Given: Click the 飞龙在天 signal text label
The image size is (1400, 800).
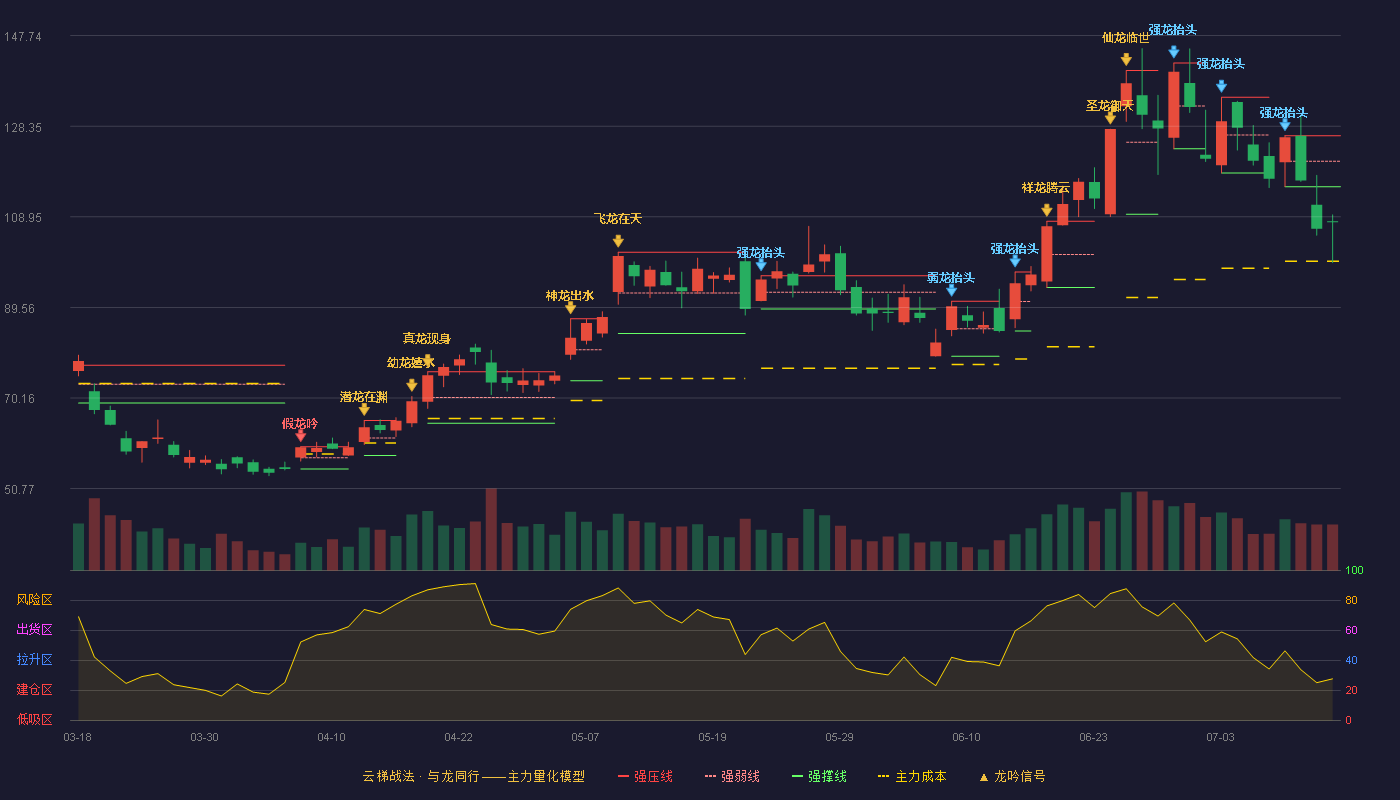Looking at the screenshot, I should (x=618, y=219).
